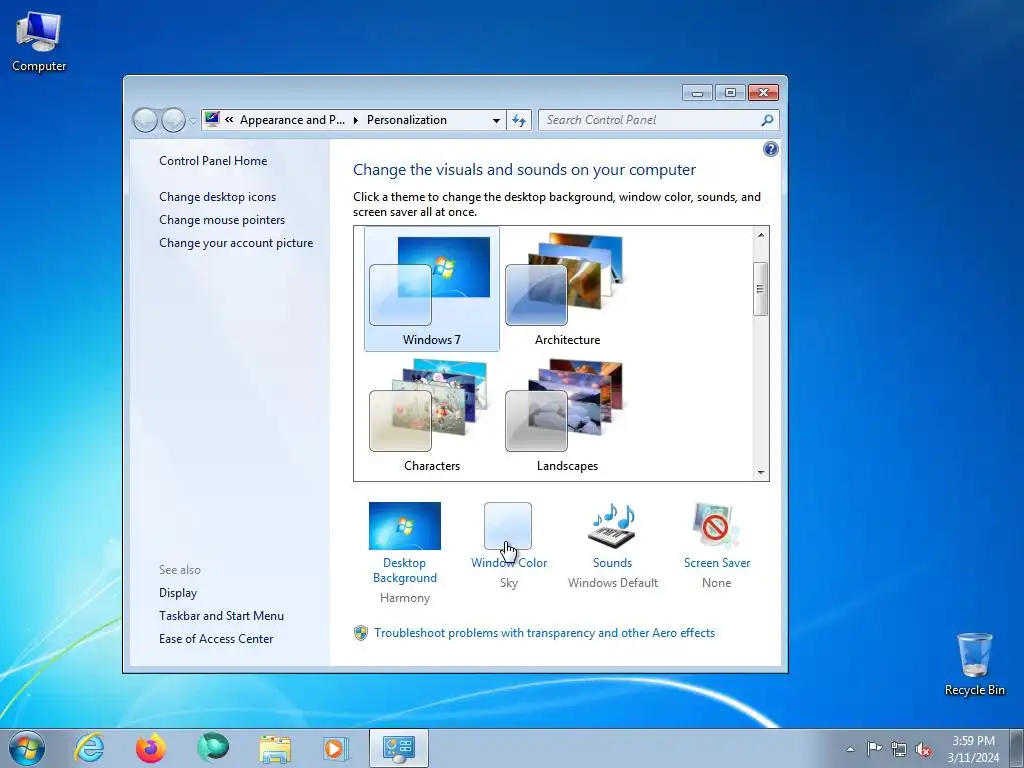
Task: Click the Control Panel taskbar button
Action: pos(398,748)
